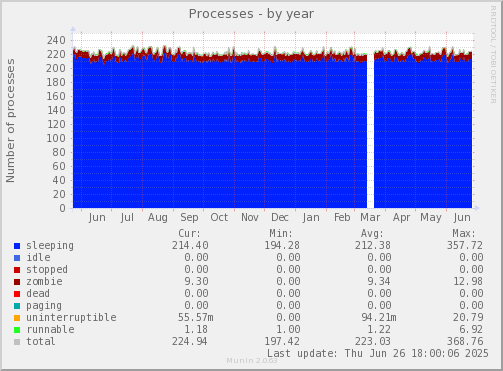
Task: Click the 'stopped' legend label
Action: coord(47,269)
